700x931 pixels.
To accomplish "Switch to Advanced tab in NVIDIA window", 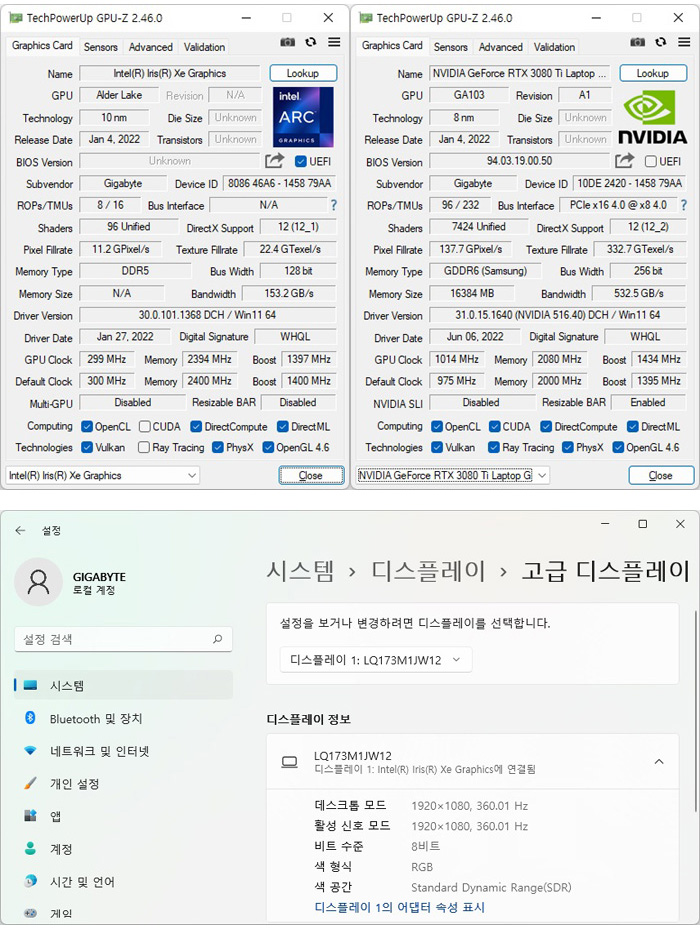I will tap(501, 47).
